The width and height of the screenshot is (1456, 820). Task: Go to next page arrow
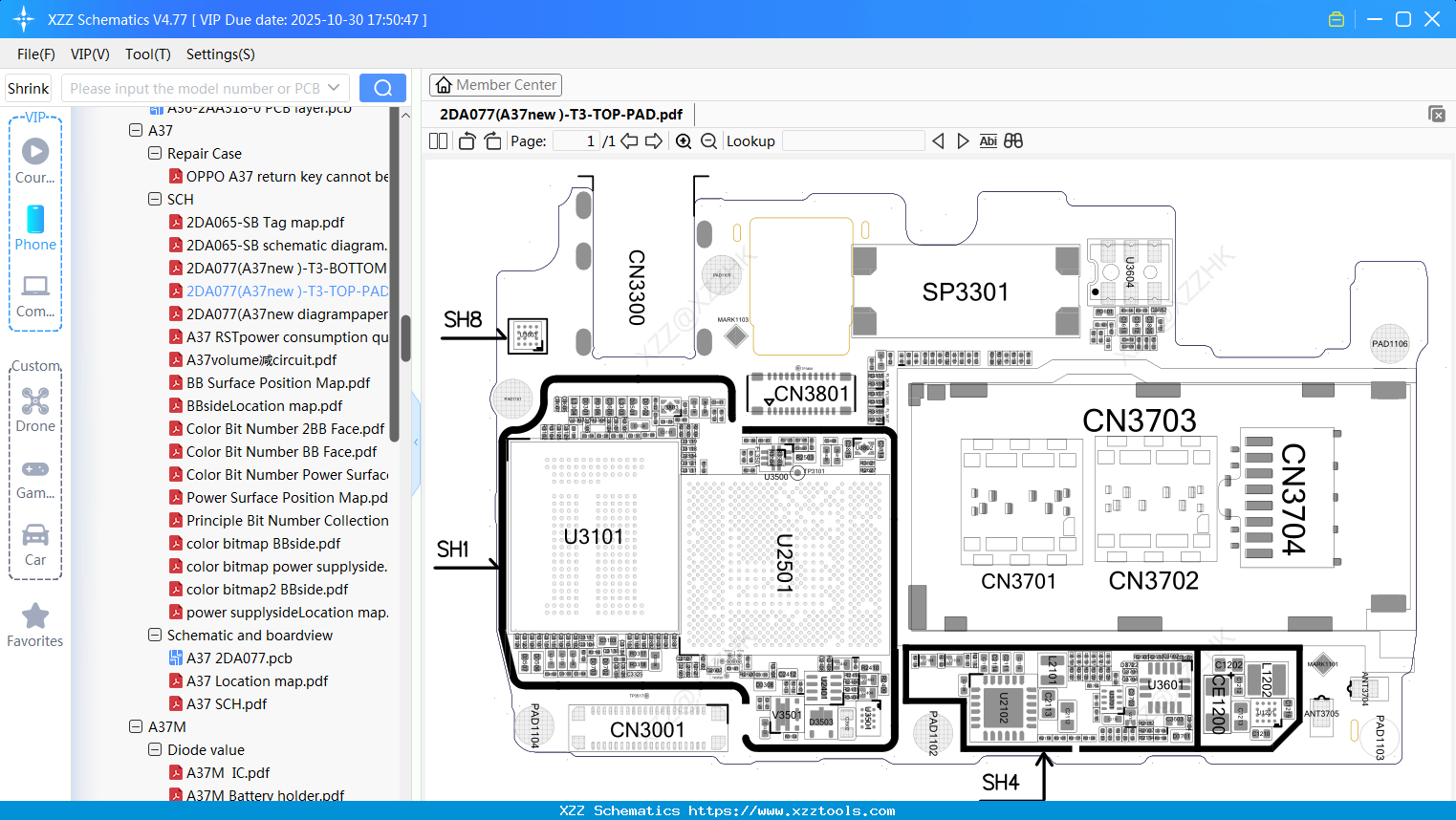pos(654,140)
